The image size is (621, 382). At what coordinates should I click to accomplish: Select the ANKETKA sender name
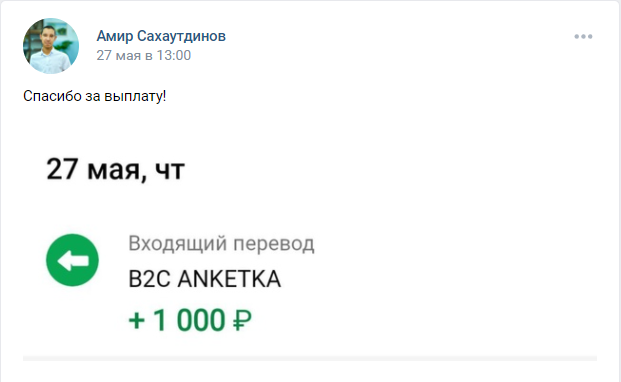coord(229,279)
